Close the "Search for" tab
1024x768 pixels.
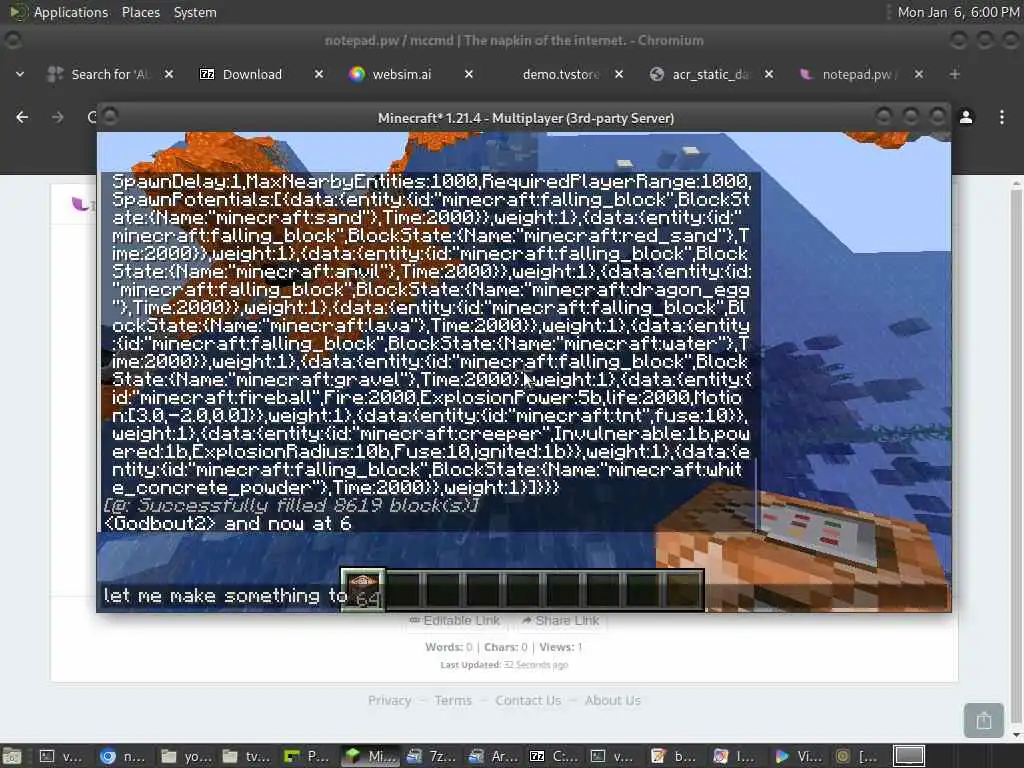(168, 74)
